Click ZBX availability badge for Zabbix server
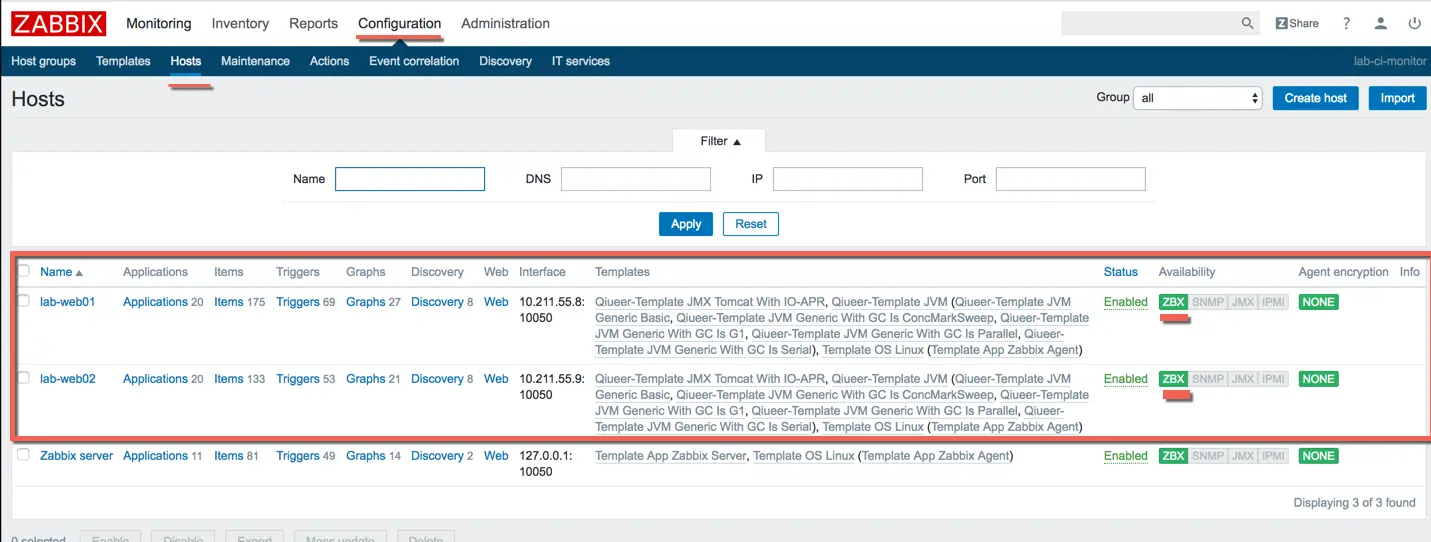The height and width of the screenshot is (542, 1431). pyautogui.click(x=1173, y=456)
